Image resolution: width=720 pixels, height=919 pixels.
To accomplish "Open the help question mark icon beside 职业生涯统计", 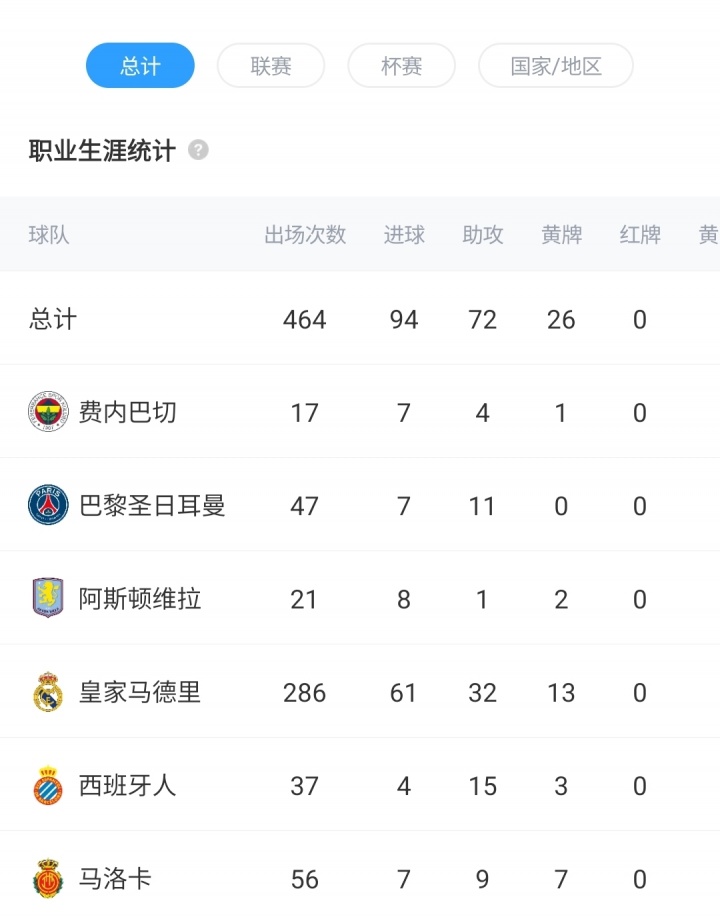I will tap(198, 151).
